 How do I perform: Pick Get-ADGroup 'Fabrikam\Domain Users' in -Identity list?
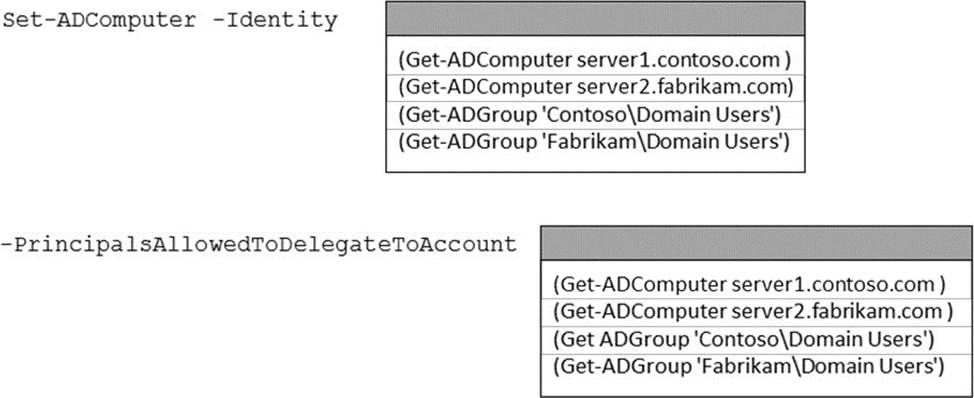(595, 142)
